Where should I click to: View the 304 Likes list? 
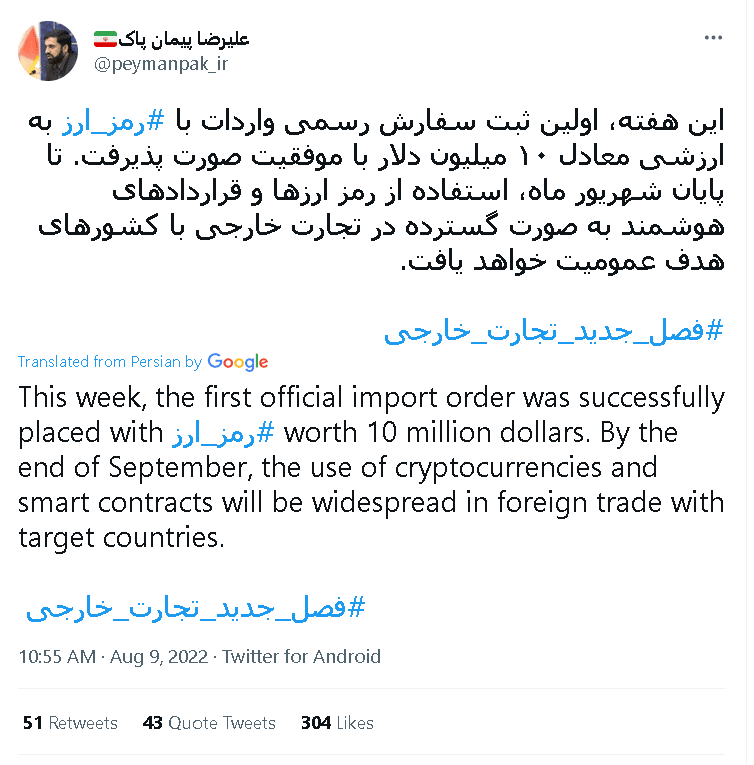pos(337,723)
